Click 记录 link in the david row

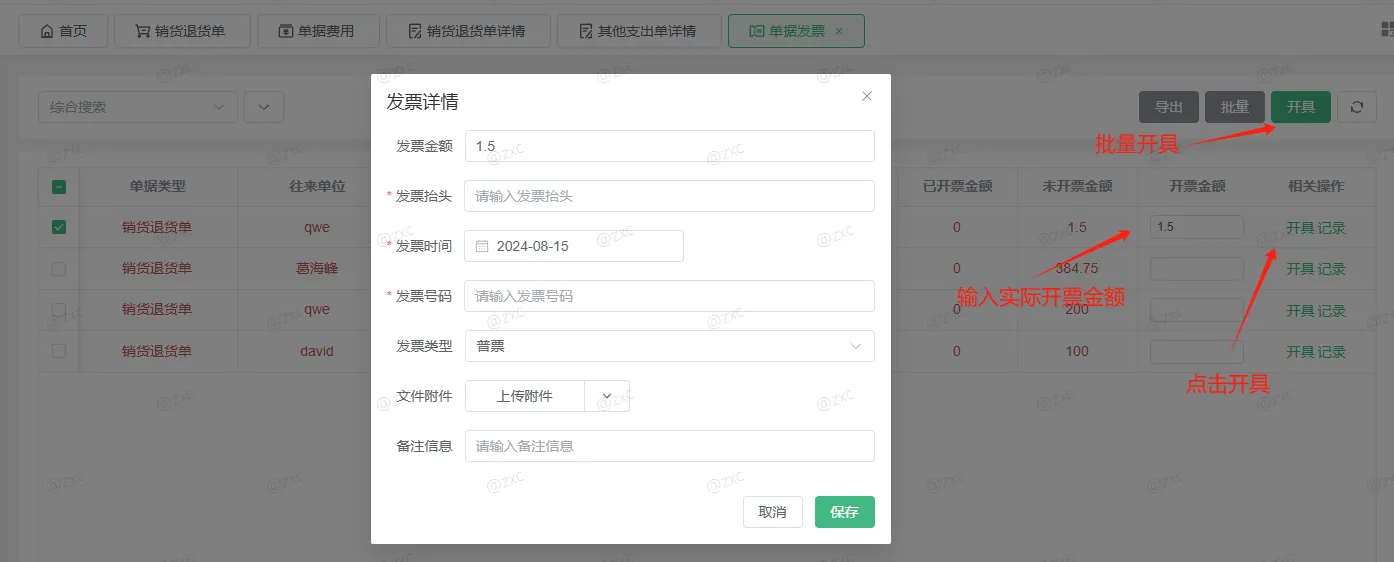pos(1332,352)
